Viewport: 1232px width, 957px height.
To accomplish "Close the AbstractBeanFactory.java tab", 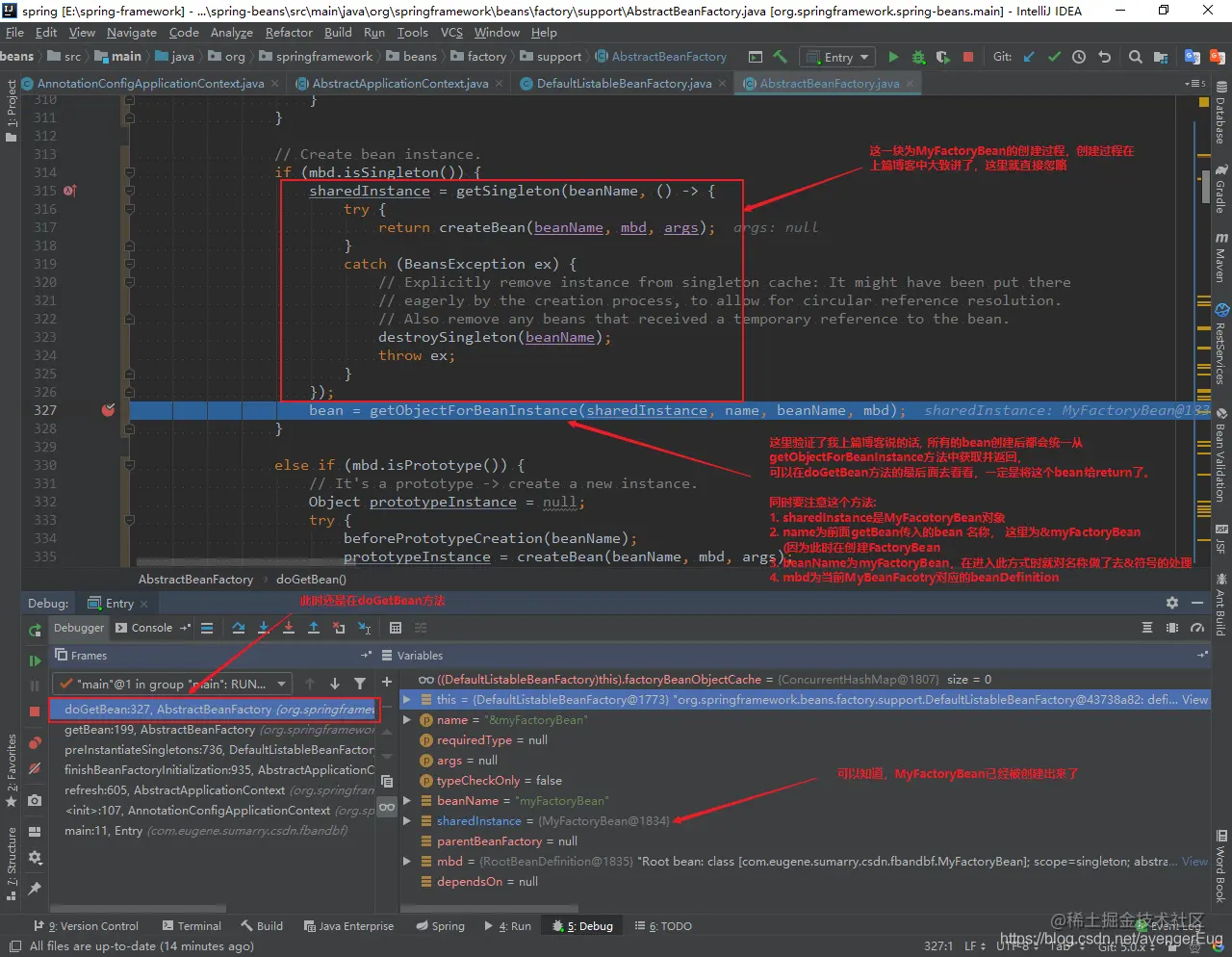I will tap(910, 84).
